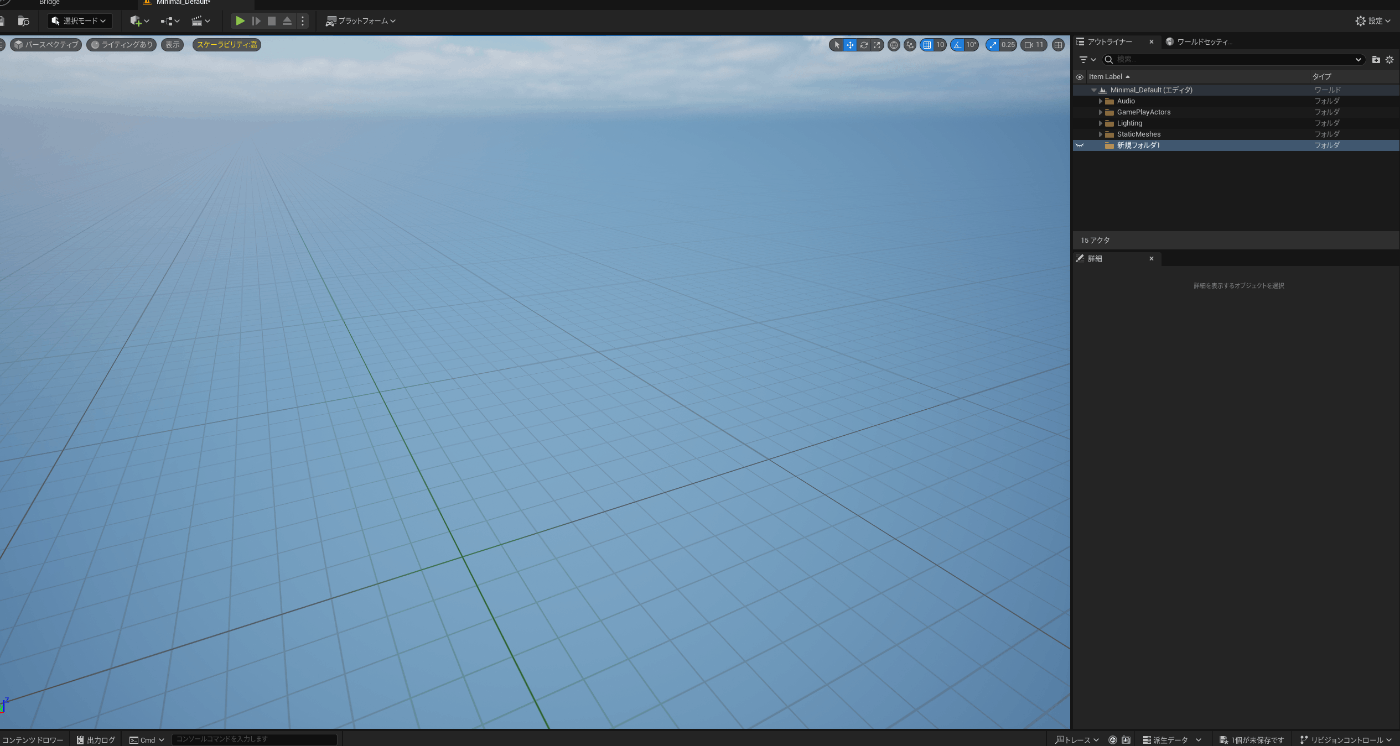Sort by タイプ column header

[1322, 76]
